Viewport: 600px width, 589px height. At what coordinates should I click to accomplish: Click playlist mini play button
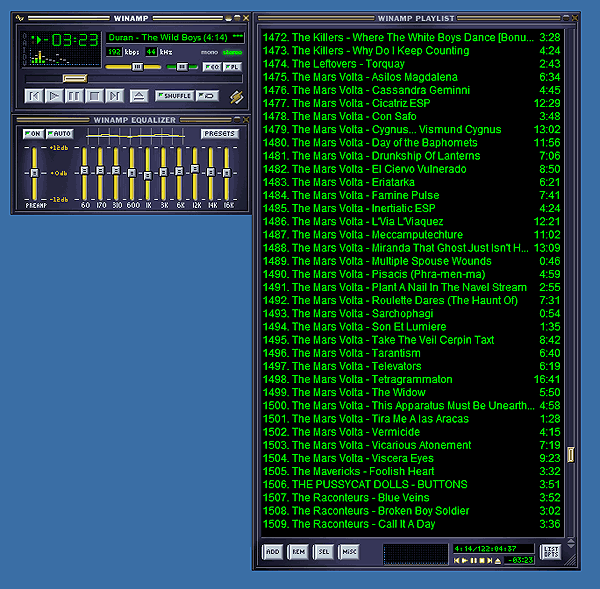[465, 561]
